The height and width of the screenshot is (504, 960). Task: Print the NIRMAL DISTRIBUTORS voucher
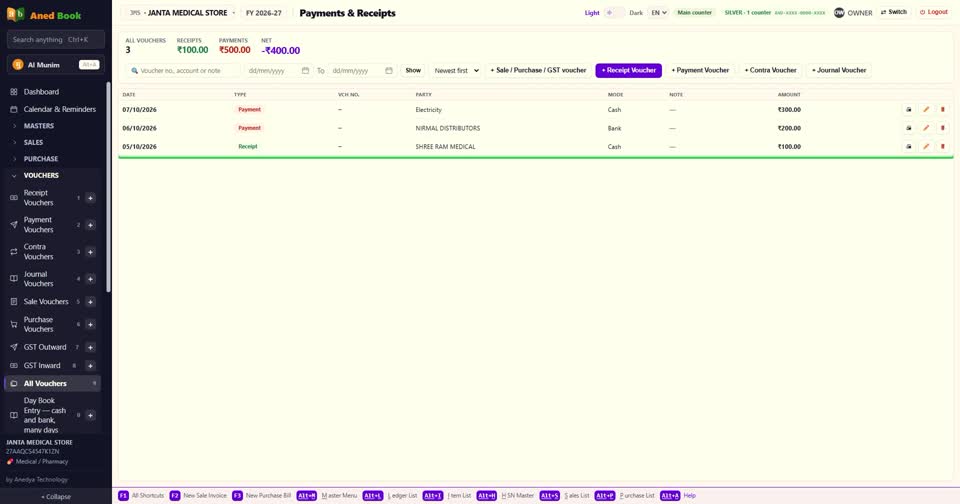click(909, 128)
